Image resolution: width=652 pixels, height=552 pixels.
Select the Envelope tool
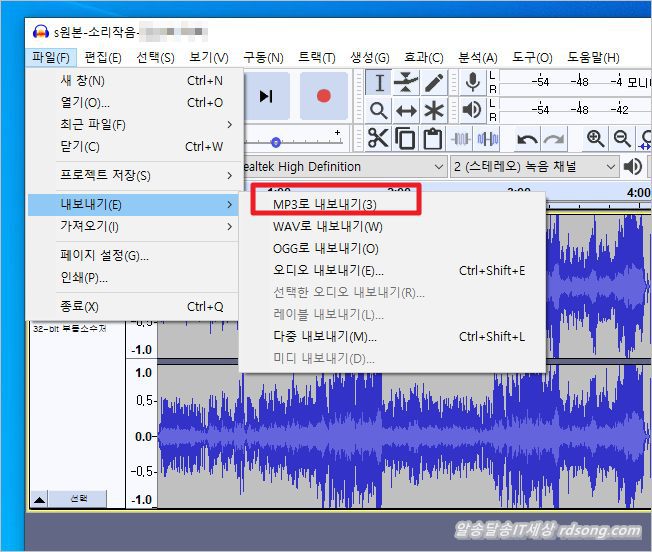click(x=406, y=82)
